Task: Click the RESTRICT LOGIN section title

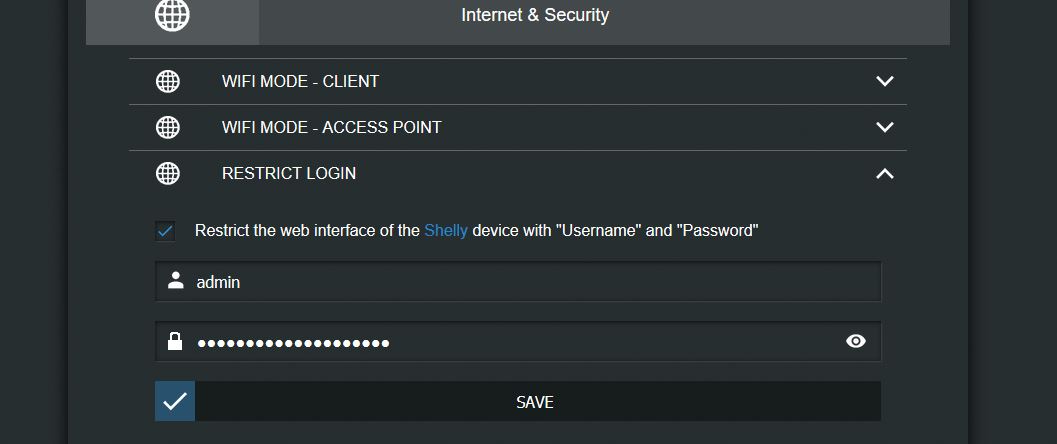Action: click(x=289, y=173)
